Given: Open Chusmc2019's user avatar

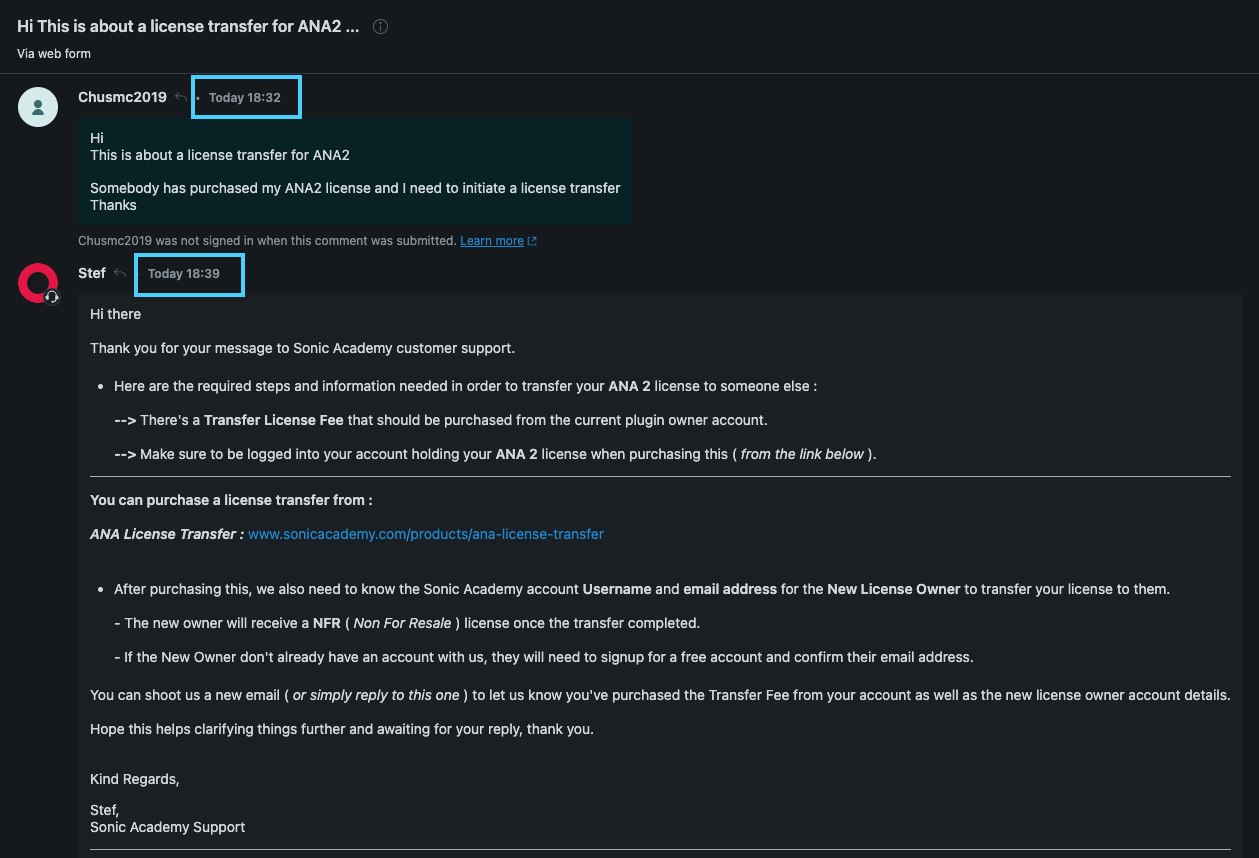Looking at the screenshot, I should tap(38, 107).
